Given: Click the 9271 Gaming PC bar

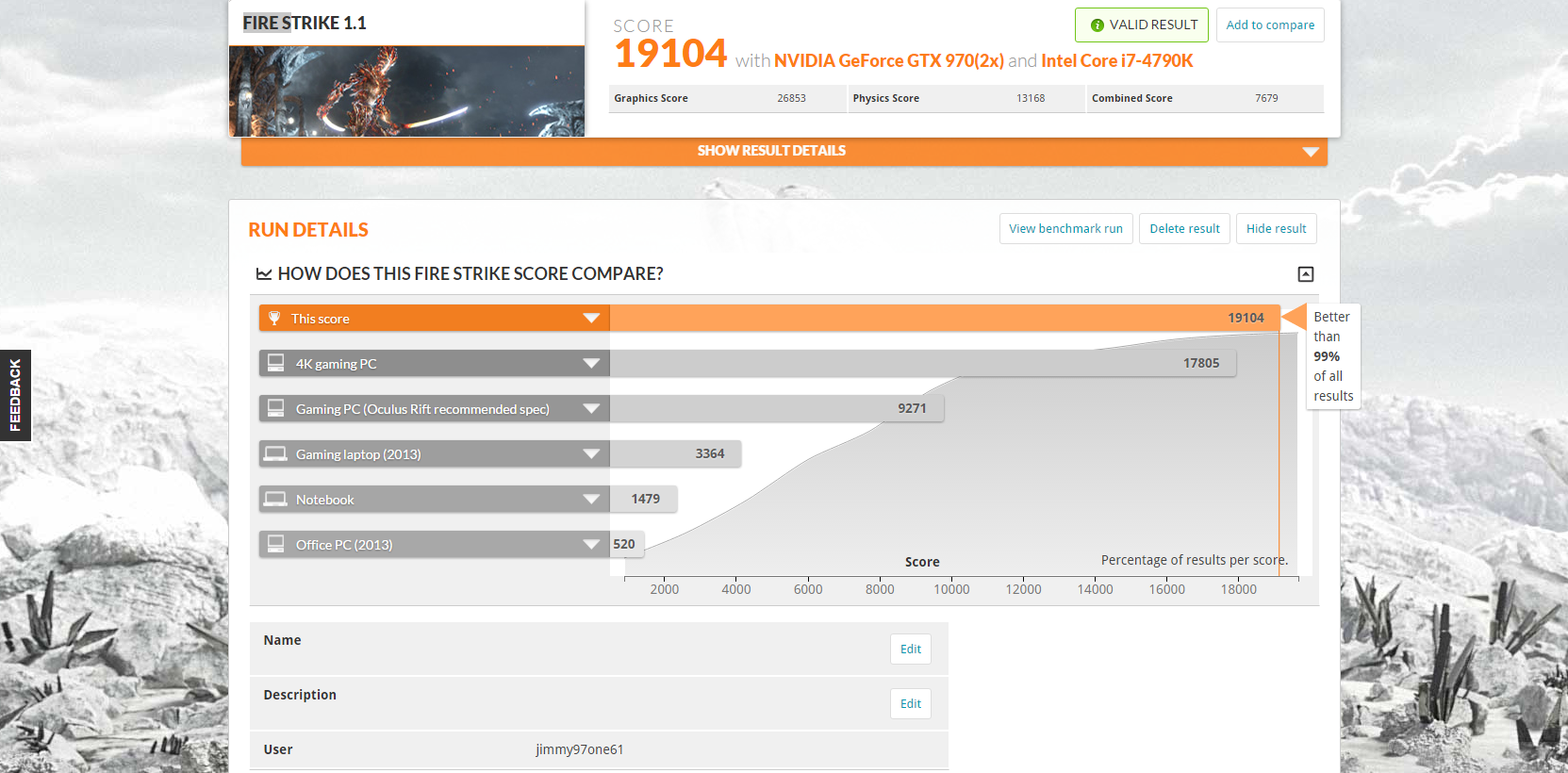Looking at the screenshot, I should tap(776, 408).
